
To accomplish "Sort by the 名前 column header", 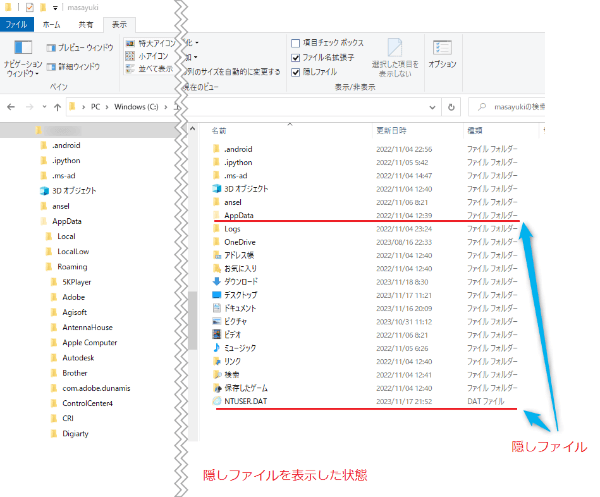I will click(x=219, y=130).
